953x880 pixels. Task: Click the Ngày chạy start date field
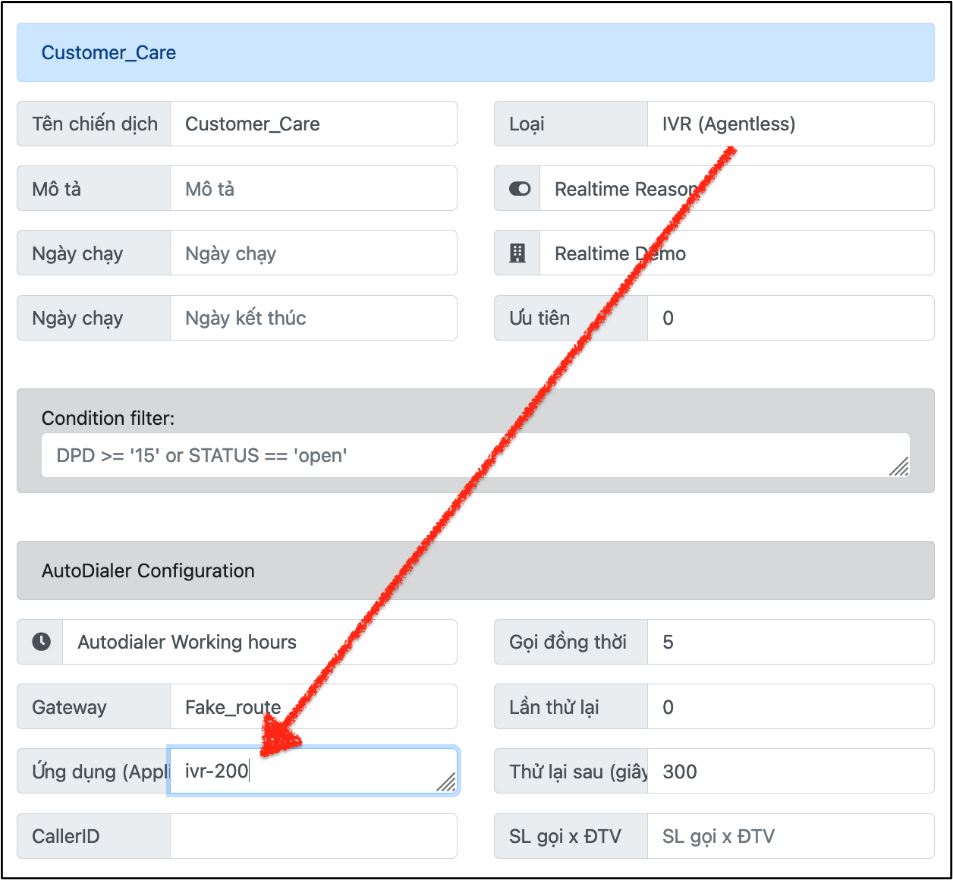coord(313,254)
